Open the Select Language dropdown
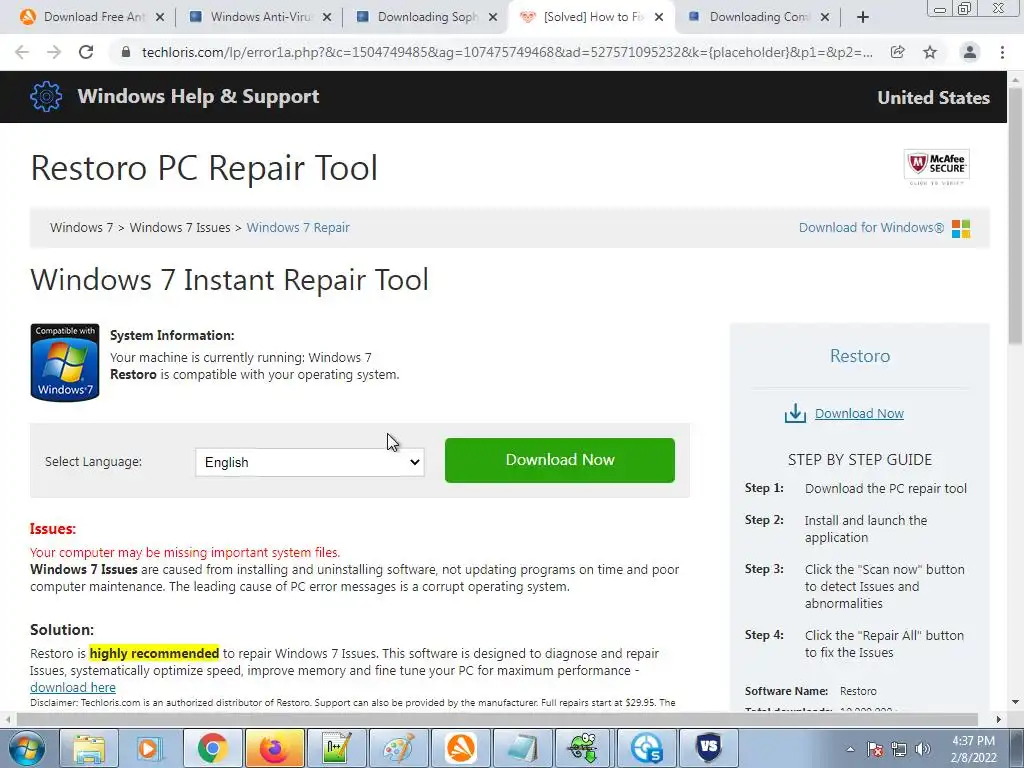Image resolution: width=1024 pixels, height=768 pixels. [310, 462]
